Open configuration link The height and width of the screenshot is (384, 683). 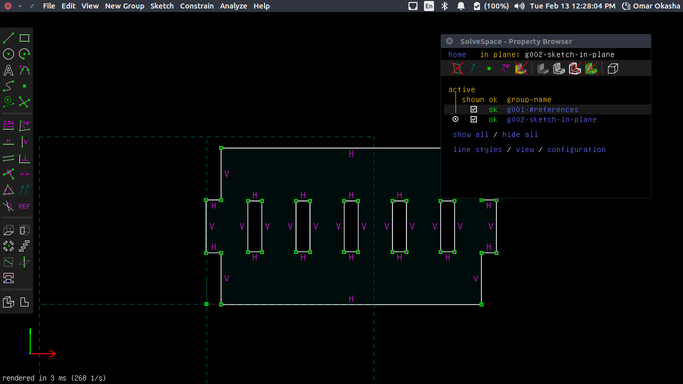point(576,149)
